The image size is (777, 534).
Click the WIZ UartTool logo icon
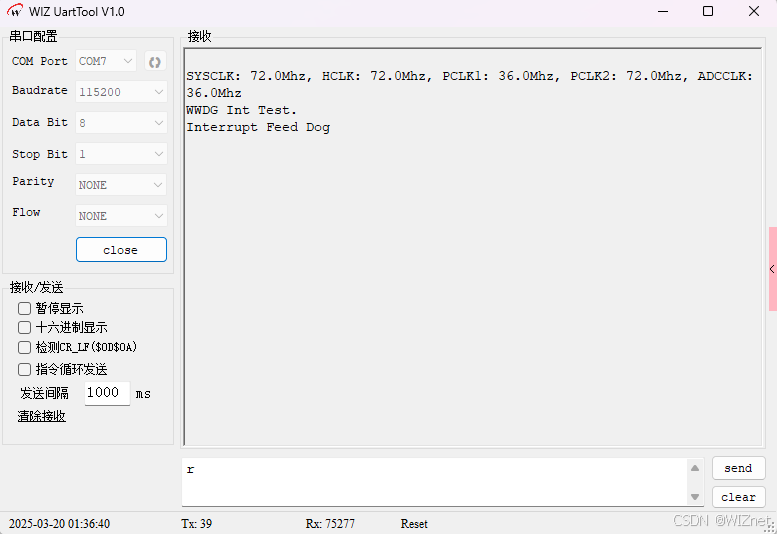(x=15, y=11)
